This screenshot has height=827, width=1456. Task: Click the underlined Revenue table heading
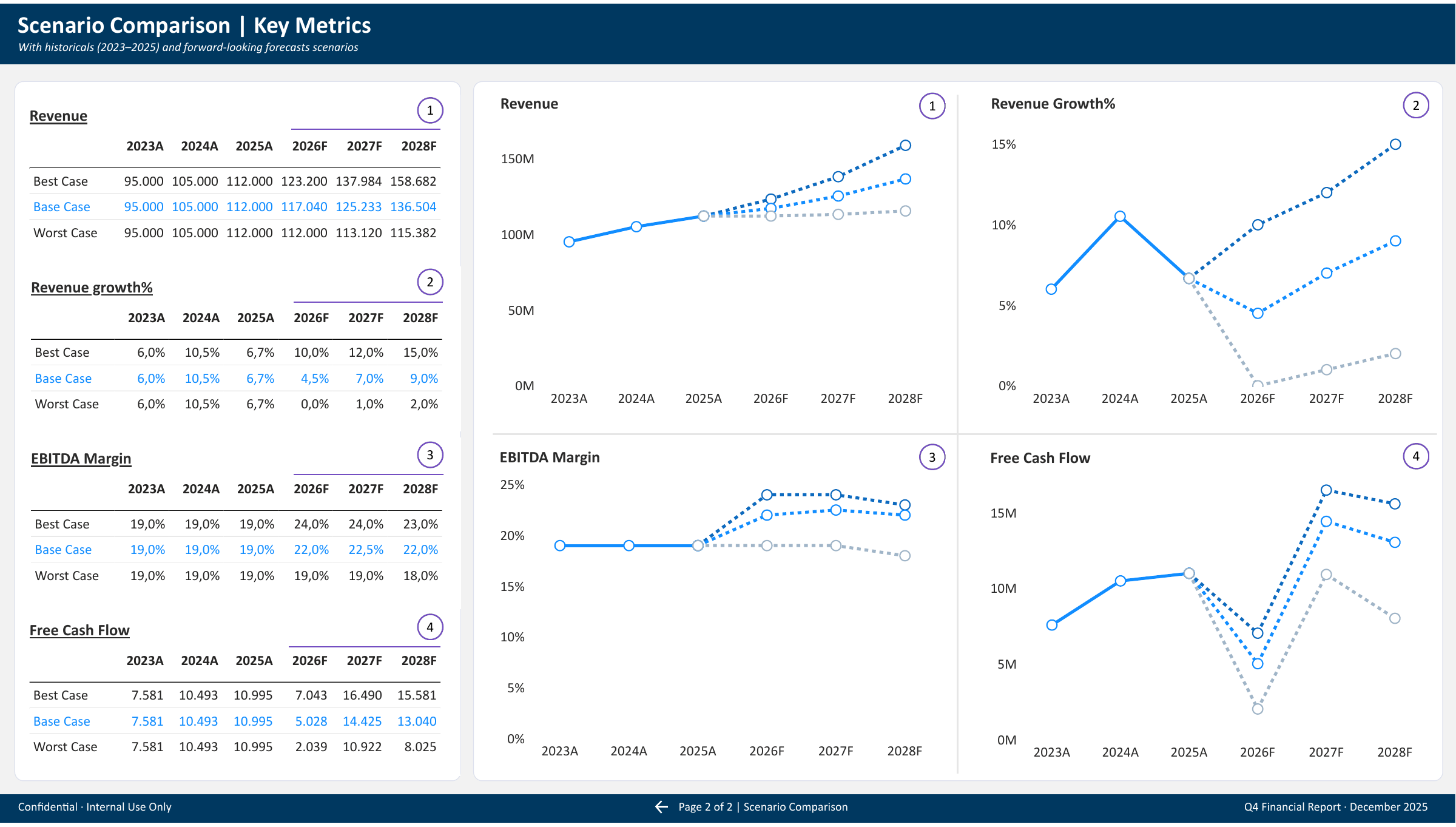coord(58,116)
